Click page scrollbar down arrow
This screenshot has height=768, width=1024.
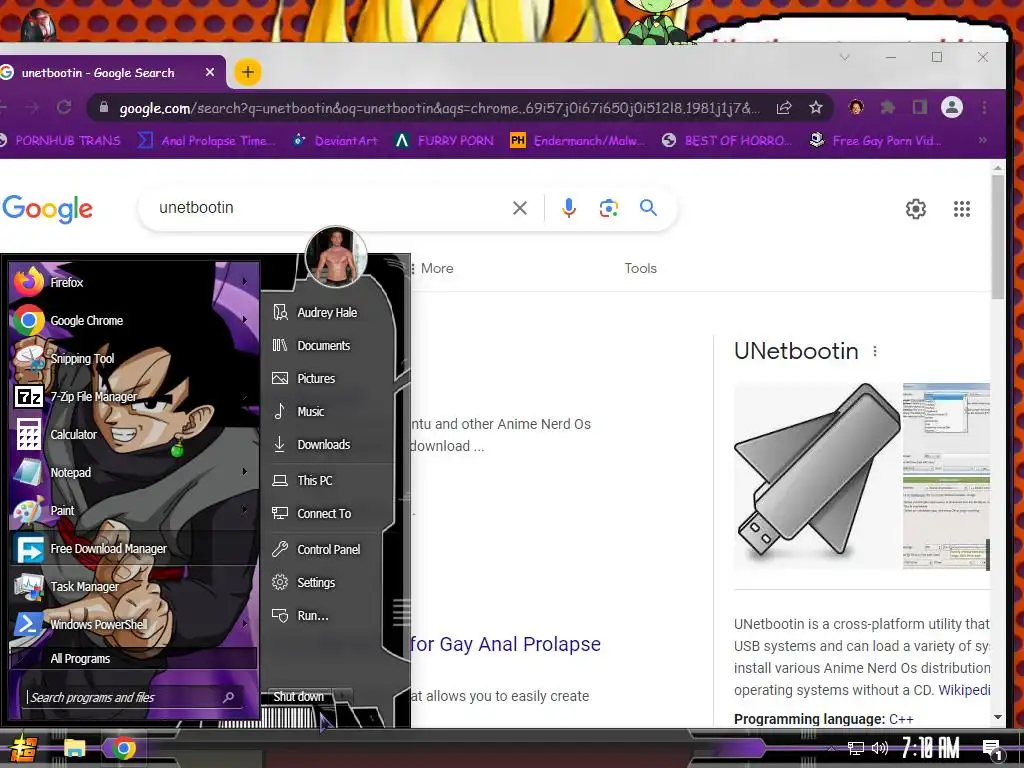coord(997,716)
